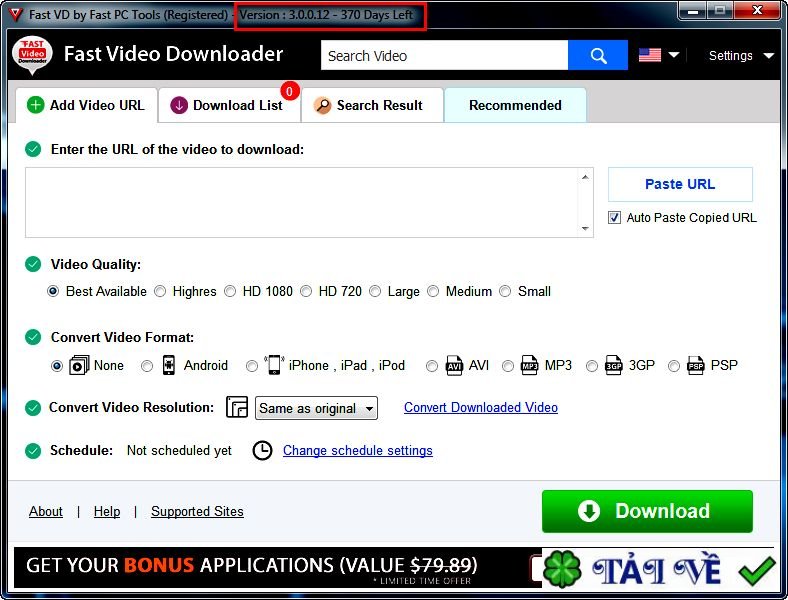Click green check beside Convert Video Format
The height and width of the screenshot is (600, 788).
tap(33, 337)
